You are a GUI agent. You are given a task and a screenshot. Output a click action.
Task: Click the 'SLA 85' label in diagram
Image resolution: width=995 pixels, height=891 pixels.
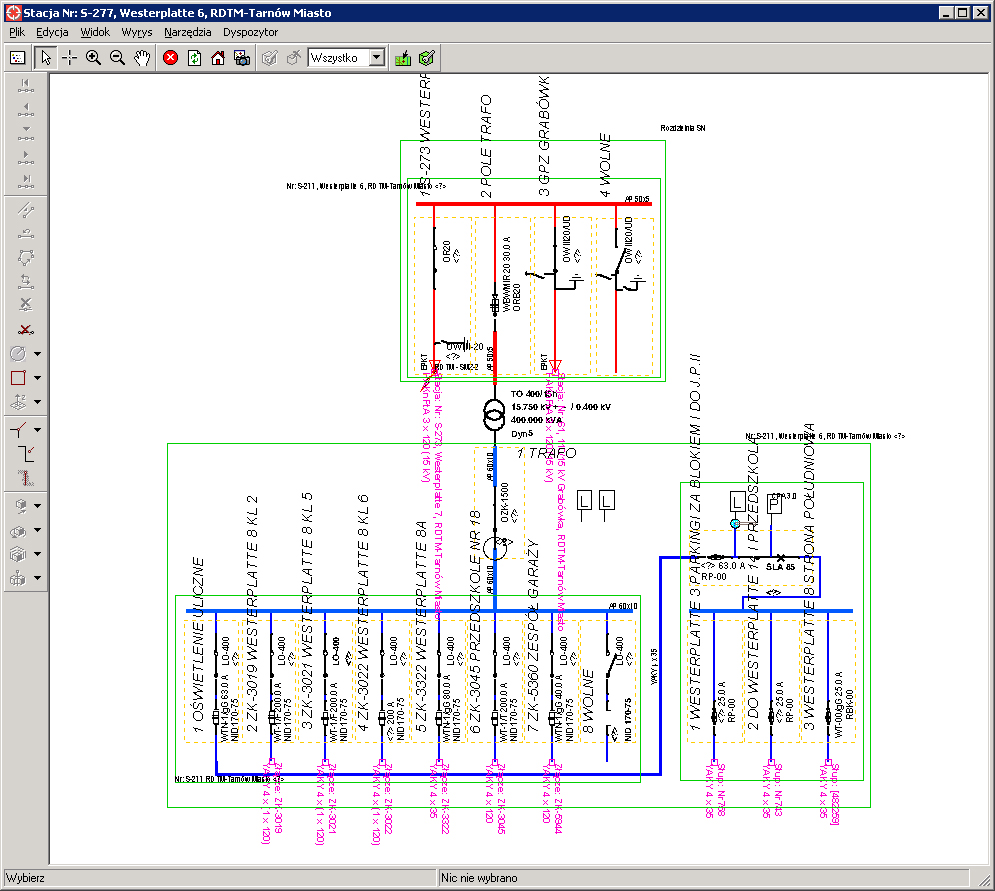pyautogui.click(x=781, y=567)
